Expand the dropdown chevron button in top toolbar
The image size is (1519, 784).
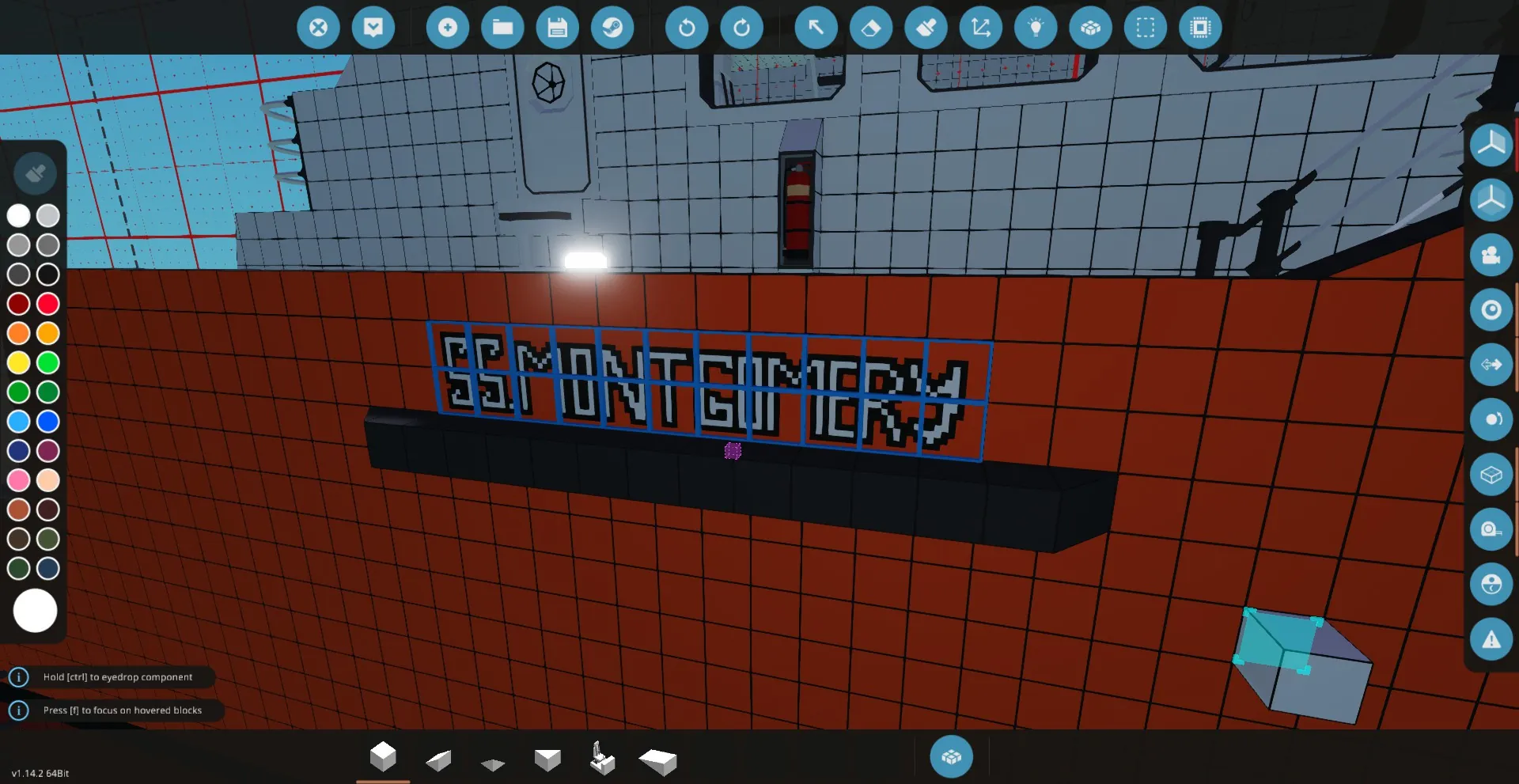coord(373,28)
